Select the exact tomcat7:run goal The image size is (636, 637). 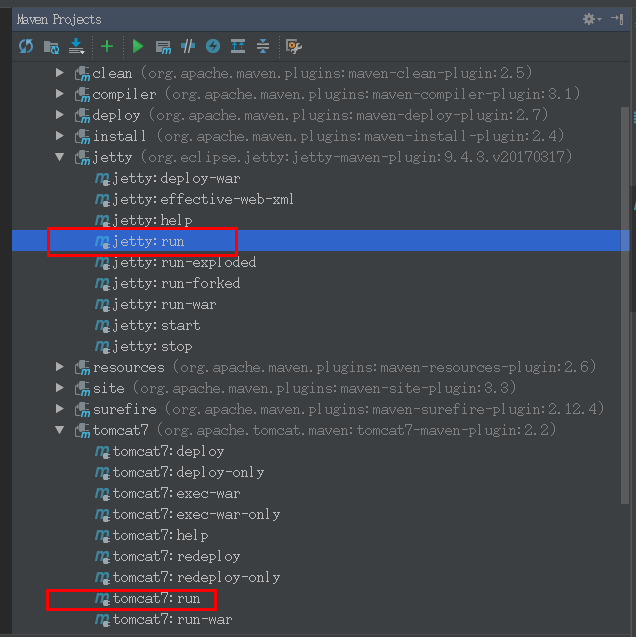147,598
